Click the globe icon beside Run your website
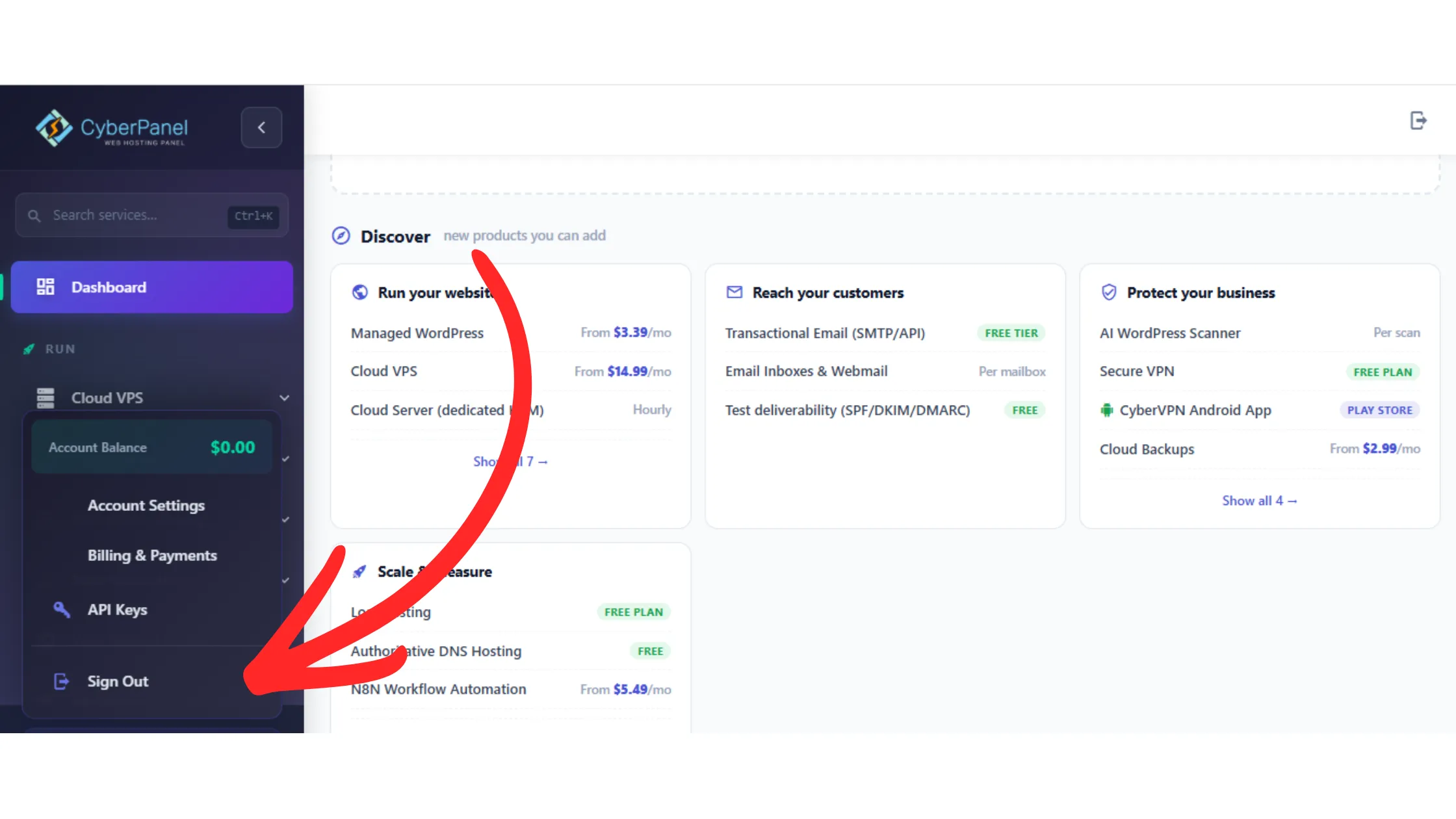This screenshot has height=819, width=1456. pos(360,292)
